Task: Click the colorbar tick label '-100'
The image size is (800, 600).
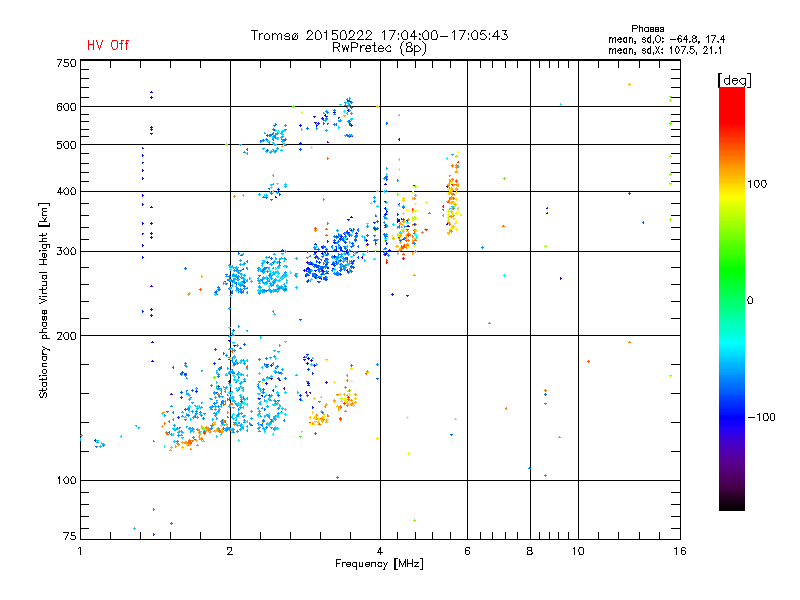Action: coord(761,417)
